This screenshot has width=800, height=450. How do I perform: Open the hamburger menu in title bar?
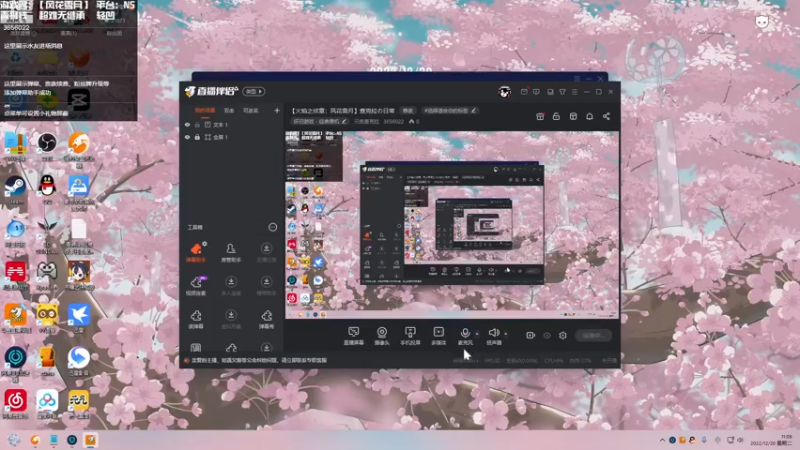click(x=574, y=92)
